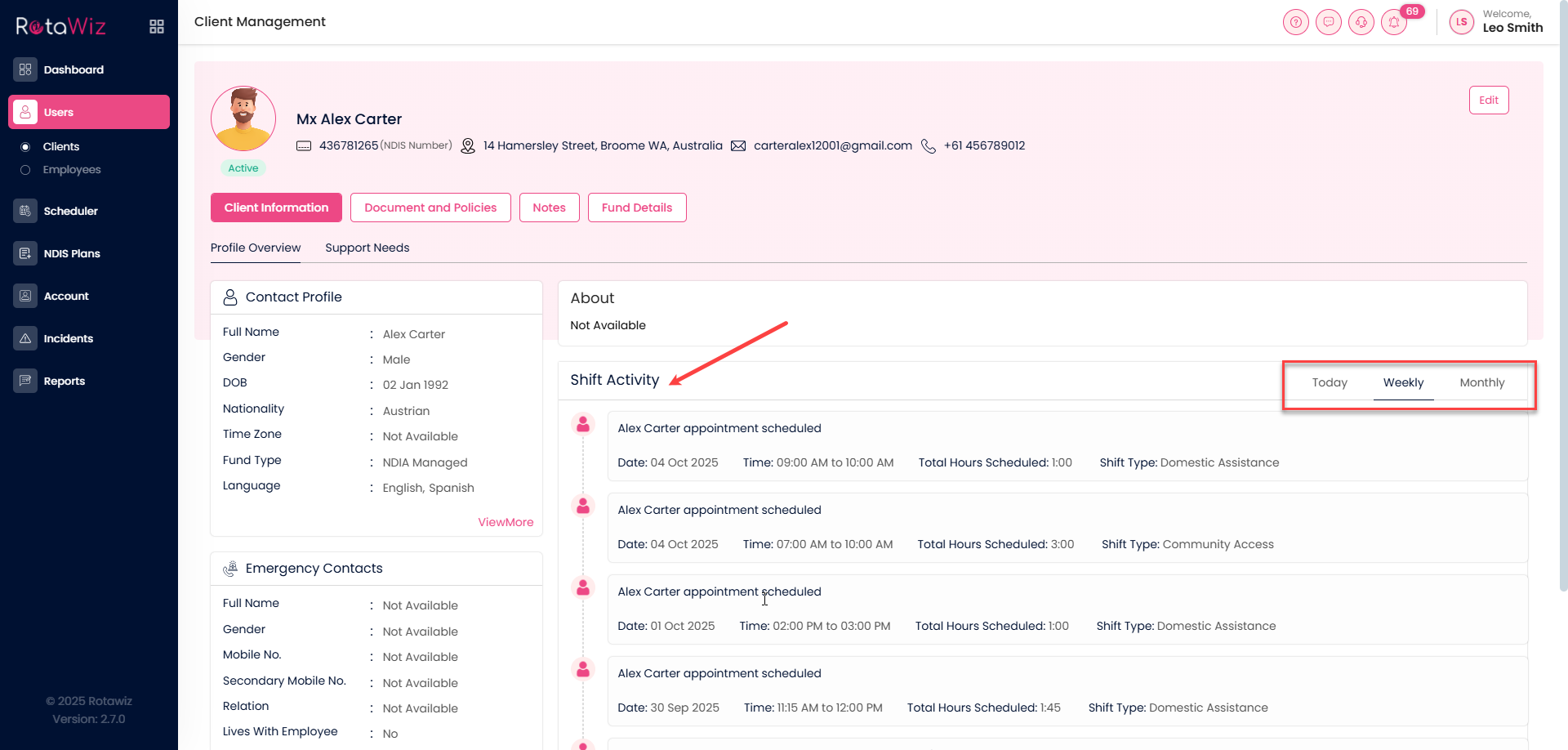1568x750 pixels.
Task: Select the Clients radio option
Action: pyautogui.click(x=25, y=147)
